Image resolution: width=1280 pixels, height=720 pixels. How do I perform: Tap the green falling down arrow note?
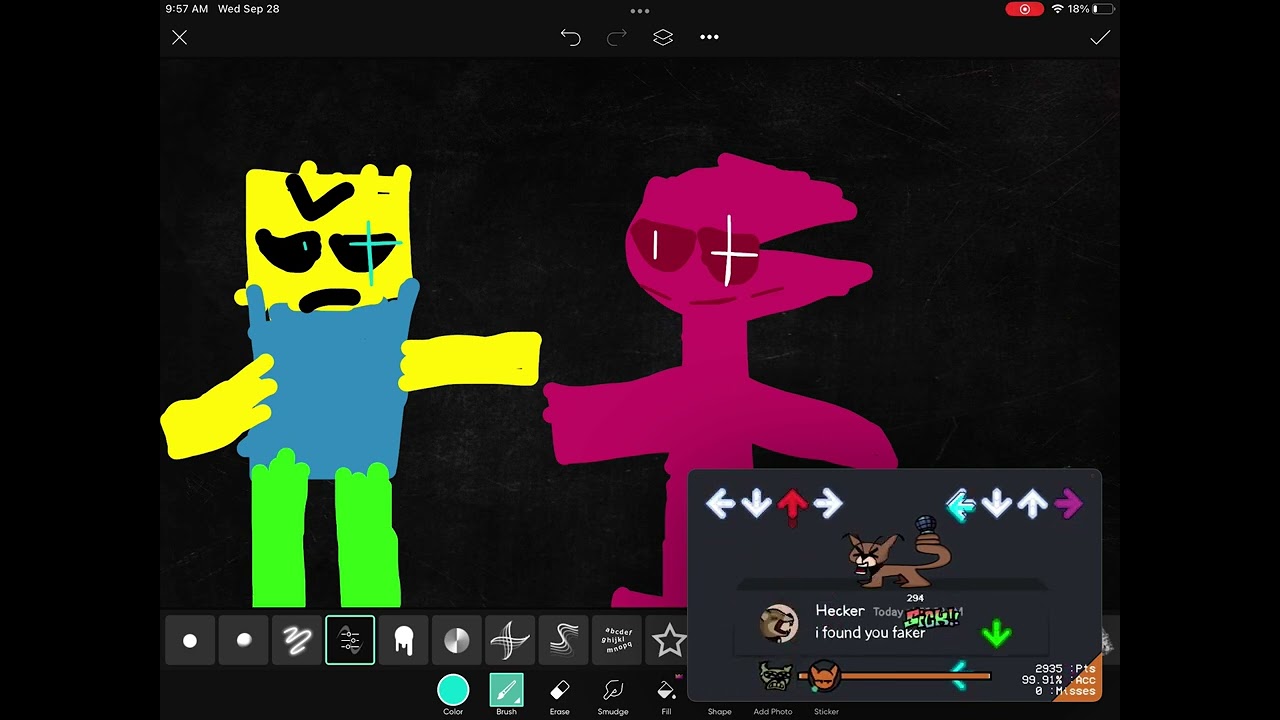coord(996,633)
